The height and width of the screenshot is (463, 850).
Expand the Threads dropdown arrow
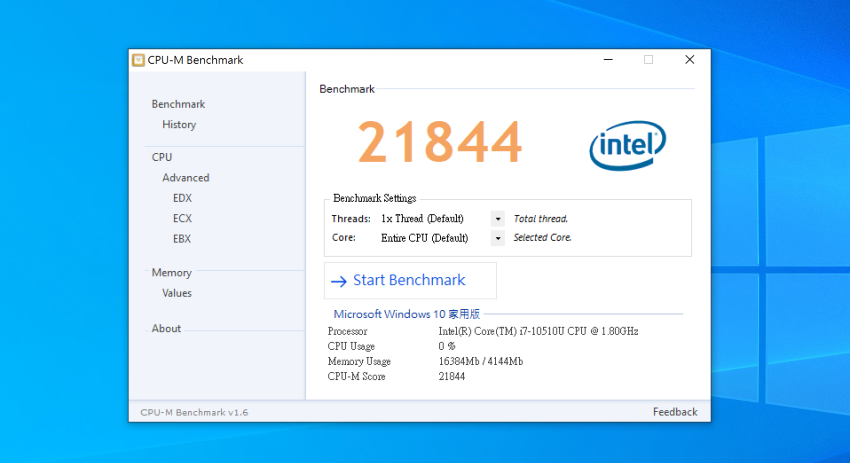coord(498,219)
